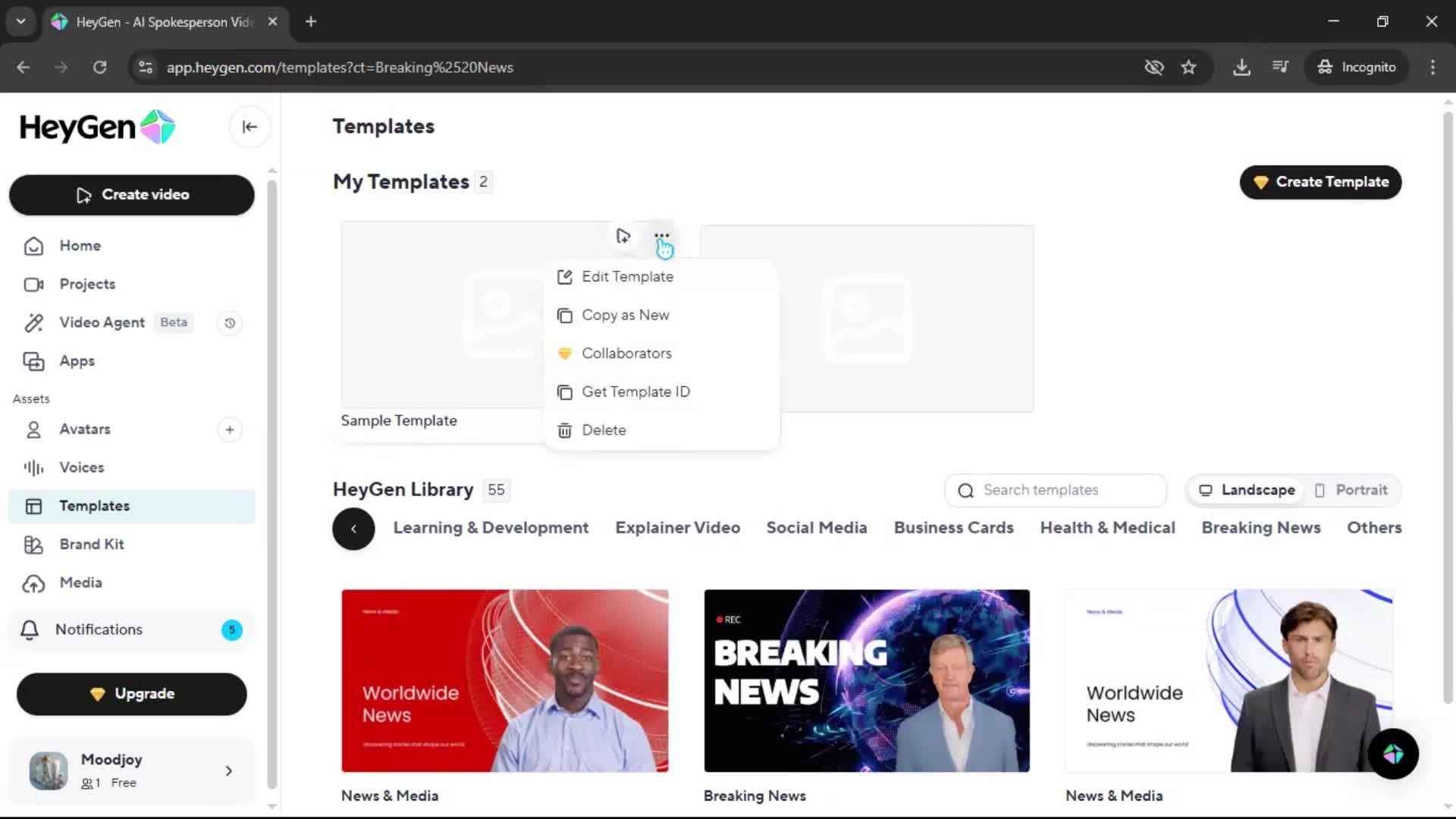
Task: Expand the Moodjoy account menu chevron
Action: (x=229, y=771)
